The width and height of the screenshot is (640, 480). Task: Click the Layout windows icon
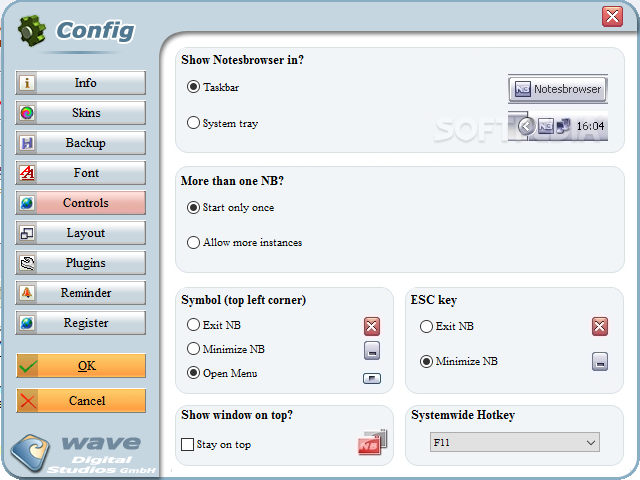tap(27, 233)
